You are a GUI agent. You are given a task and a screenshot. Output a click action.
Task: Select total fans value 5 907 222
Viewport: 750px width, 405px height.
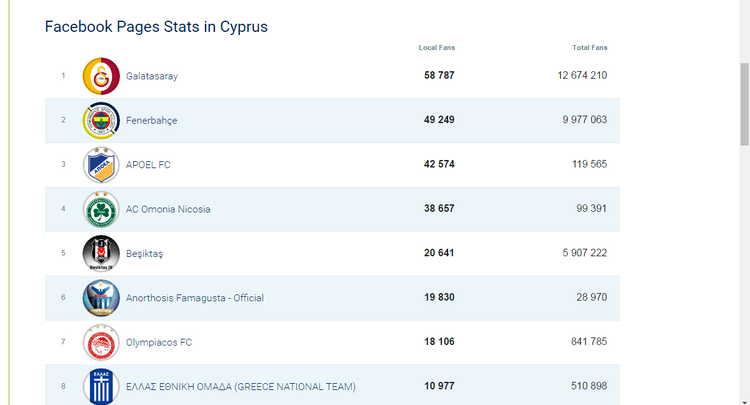click(x=585, y=253)
